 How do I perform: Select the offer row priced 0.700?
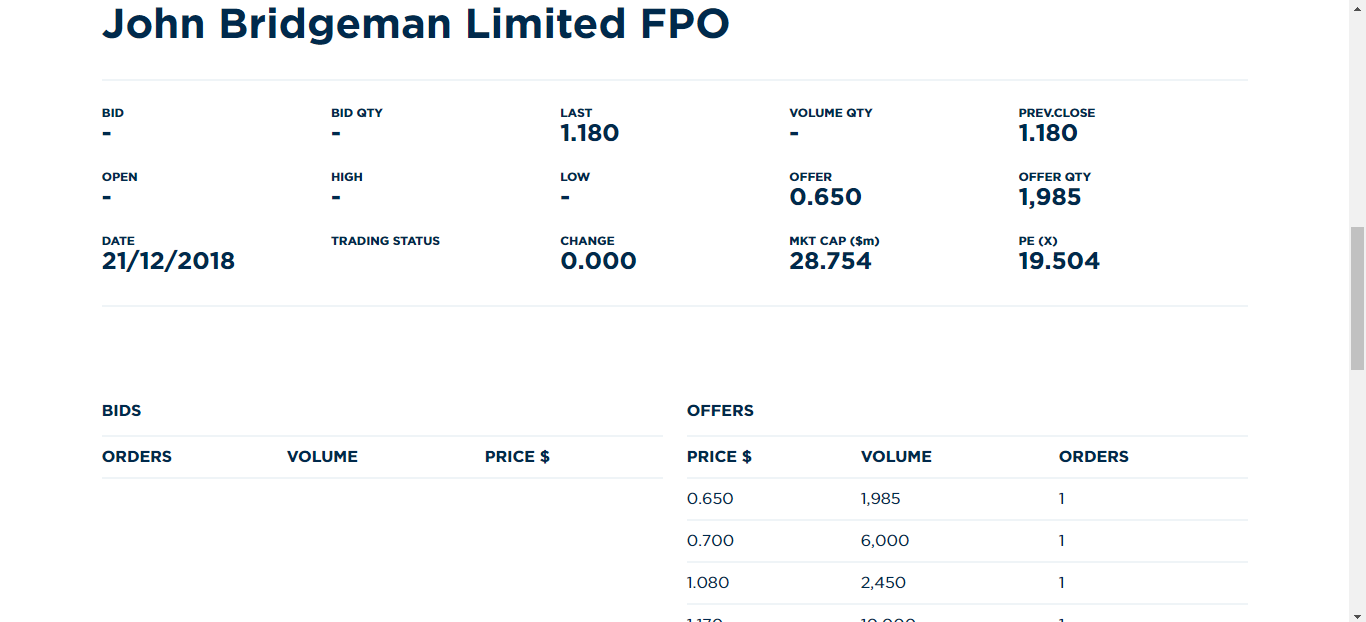click(967, 541)
